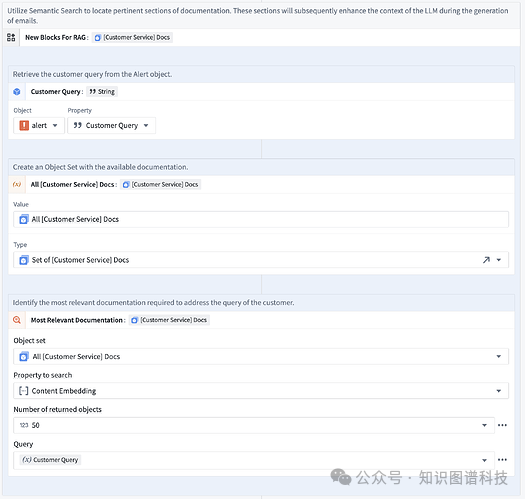This screenshot has width=525, height=499.
Task: Expand the Type Set of Docs dropdown
Action: tap(499, 260)
